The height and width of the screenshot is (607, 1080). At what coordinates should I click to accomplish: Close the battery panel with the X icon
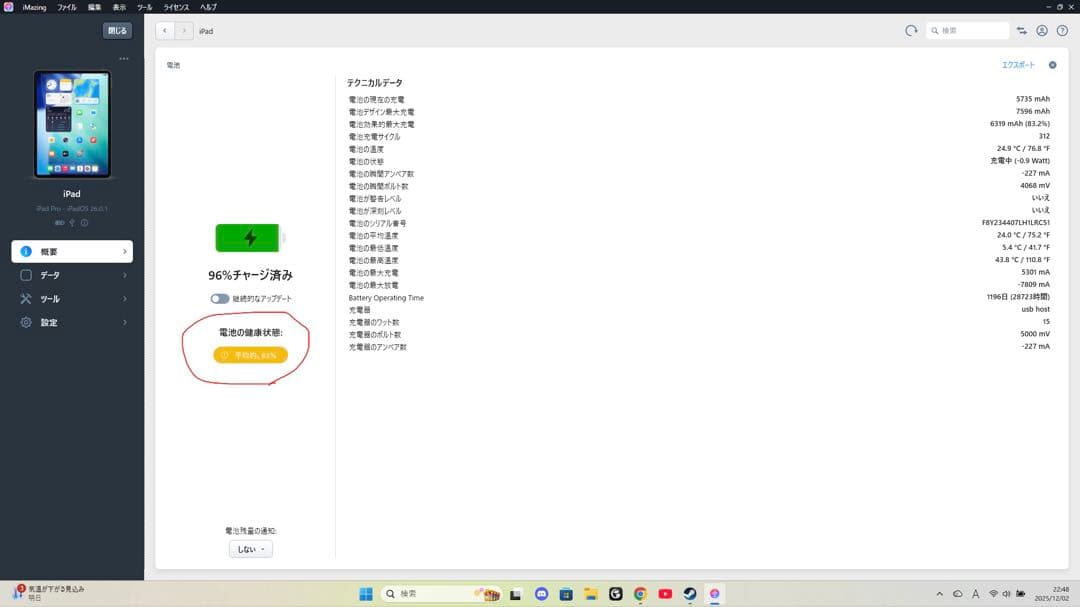point(1052,65)
